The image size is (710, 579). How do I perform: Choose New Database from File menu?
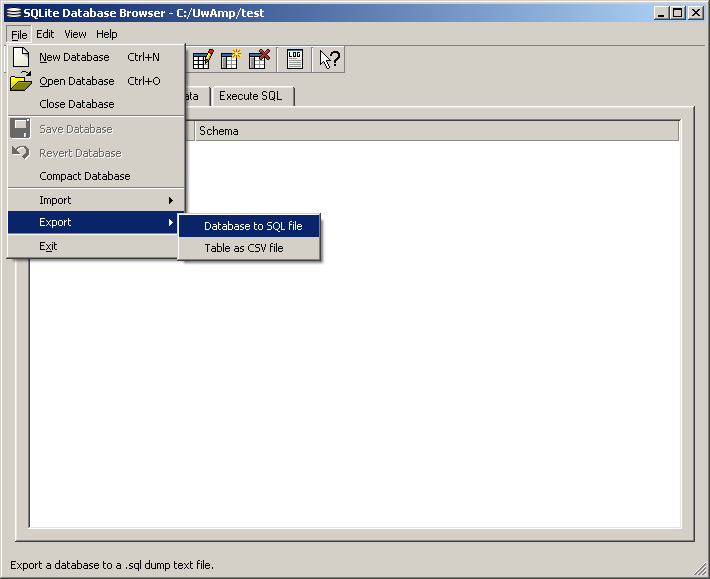(96, 57)
